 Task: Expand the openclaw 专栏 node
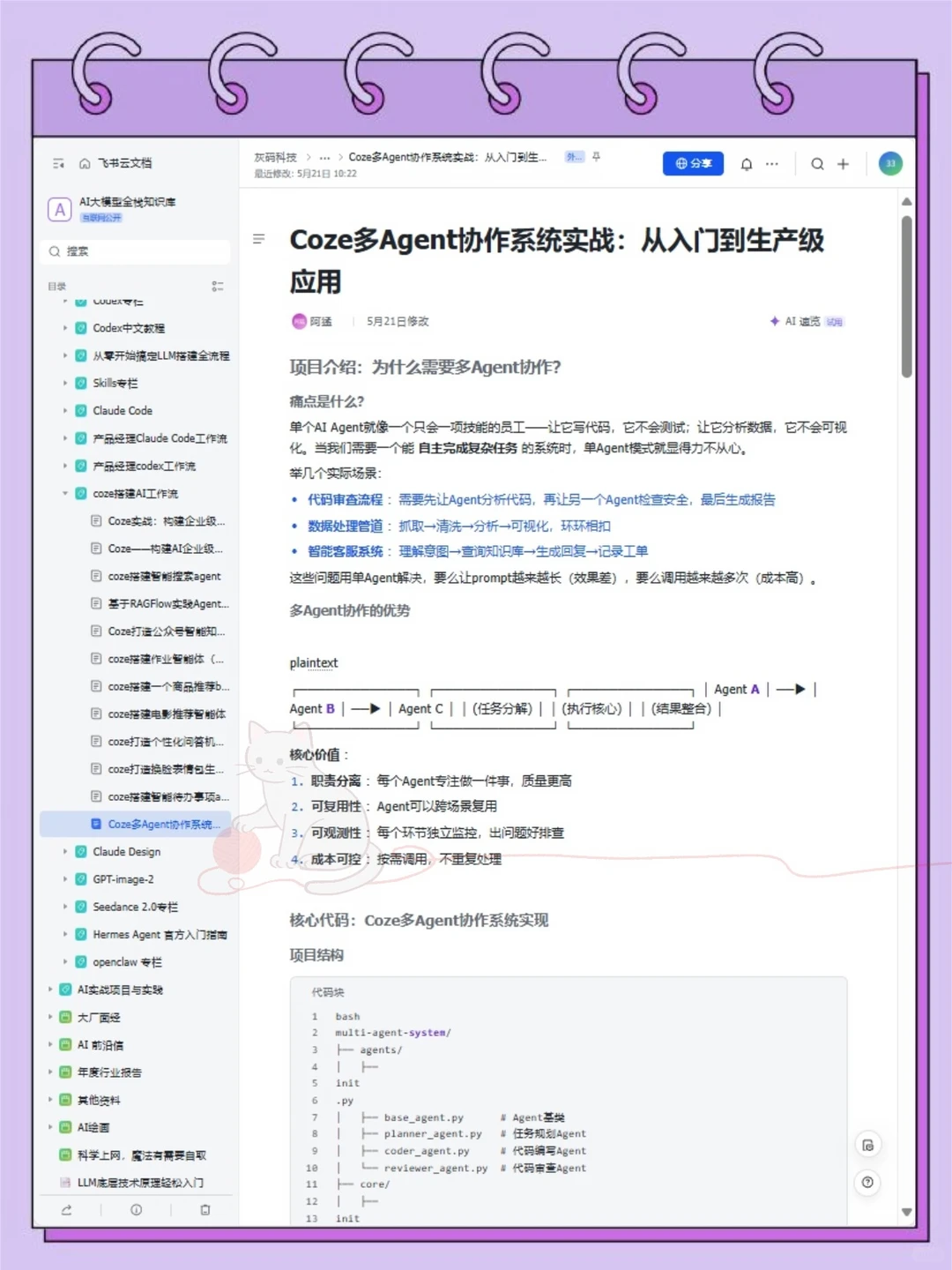pyautogui.click(x=64, y=962)
